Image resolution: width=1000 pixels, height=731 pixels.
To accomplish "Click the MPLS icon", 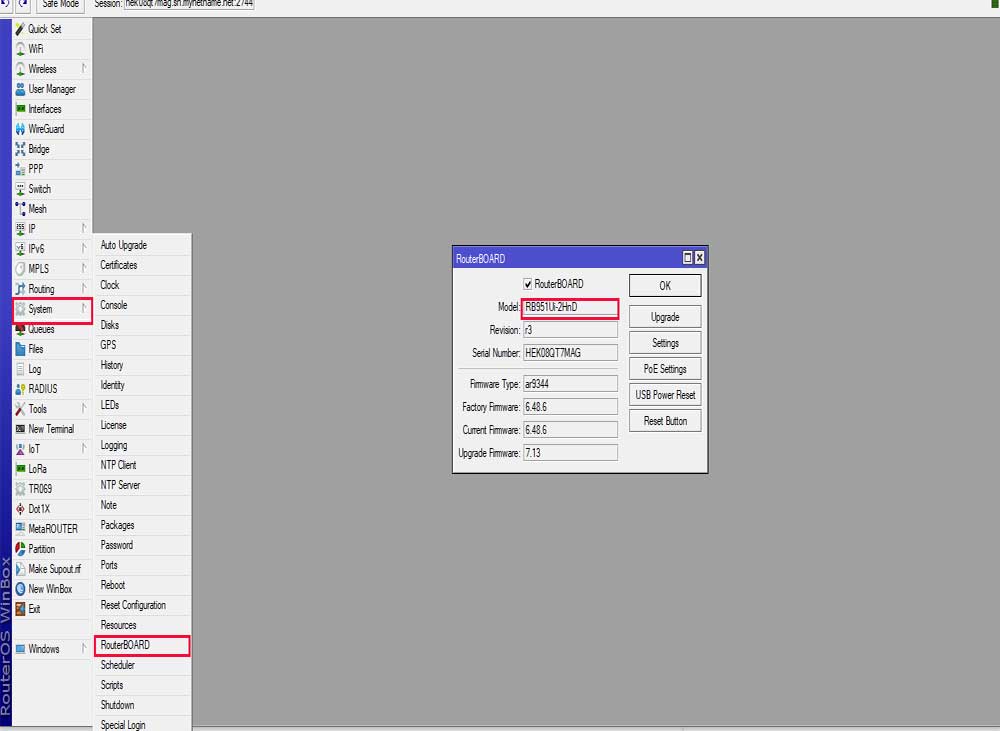I will coord(20,269).
